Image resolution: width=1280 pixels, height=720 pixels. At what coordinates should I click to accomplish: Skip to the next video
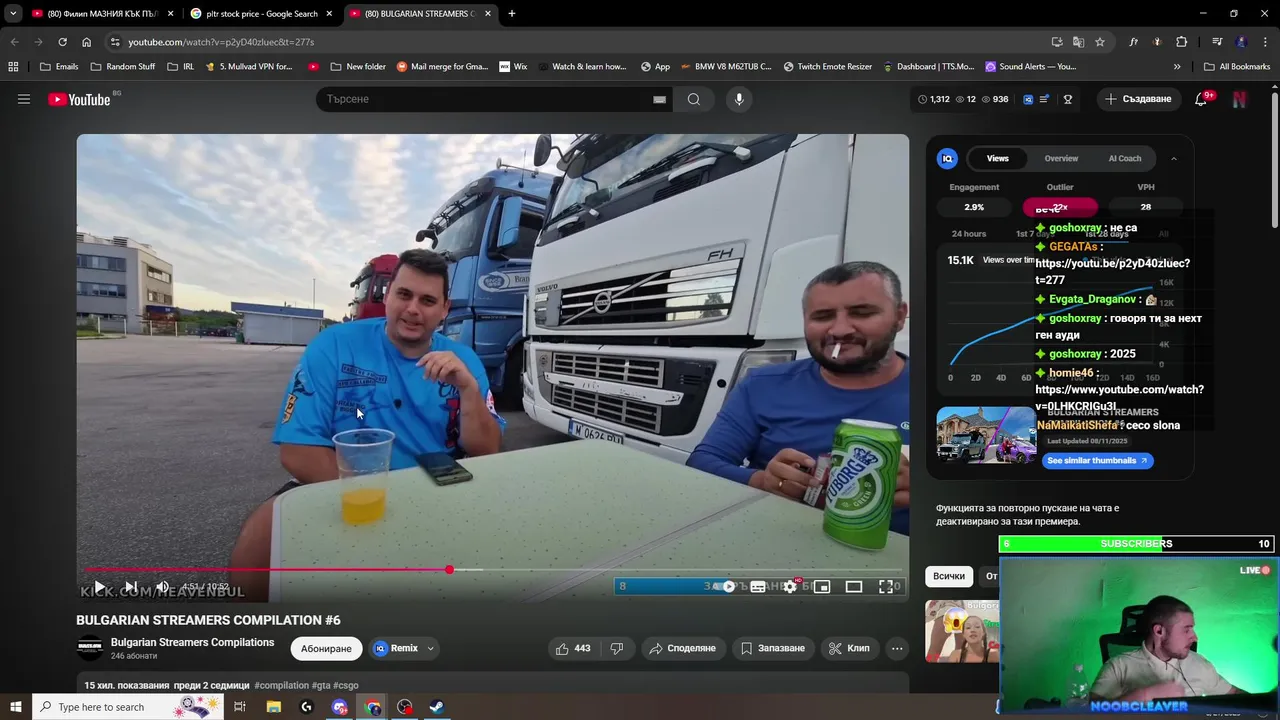[131, 587]
